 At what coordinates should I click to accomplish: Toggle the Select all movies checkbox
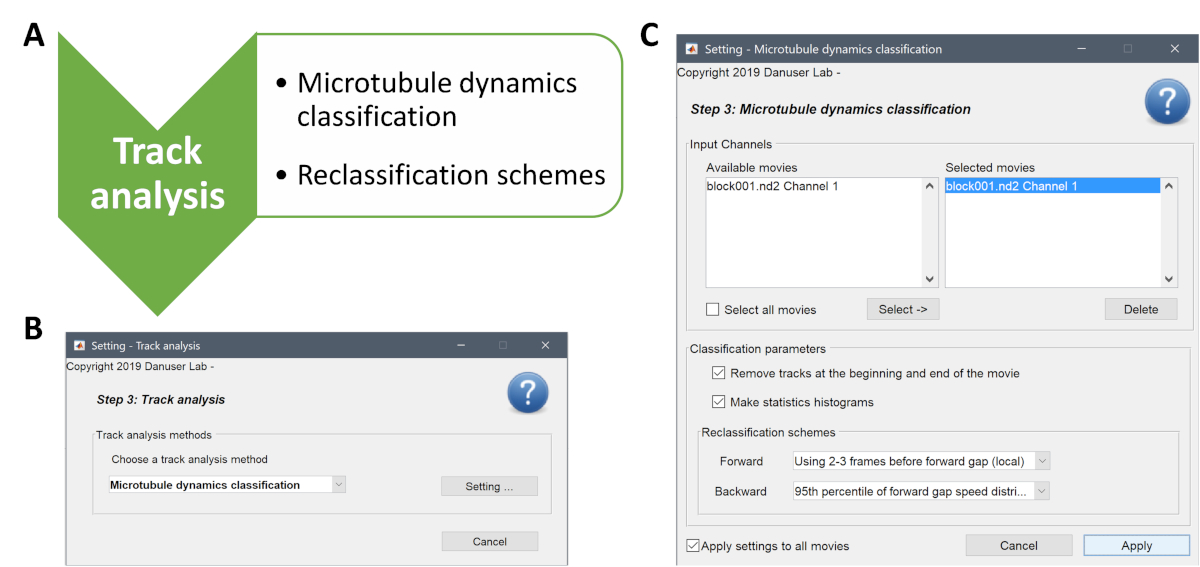click(713, 310)
